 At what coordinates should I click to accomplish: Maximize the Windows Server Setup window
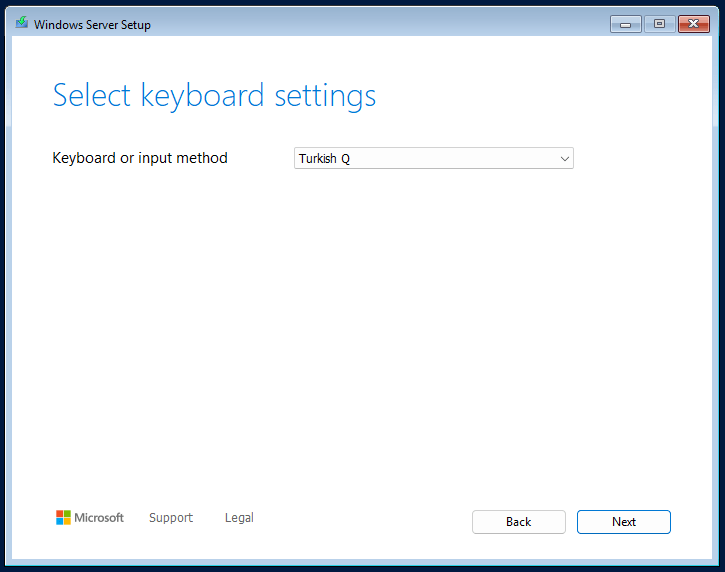click(659, 24)
